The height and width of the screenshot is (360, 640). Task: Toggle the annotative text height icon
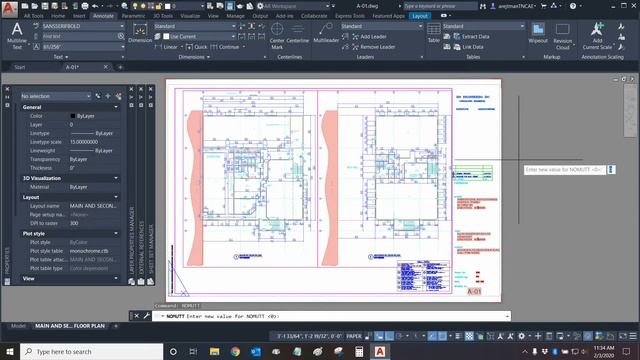click(x=36, y=47)
